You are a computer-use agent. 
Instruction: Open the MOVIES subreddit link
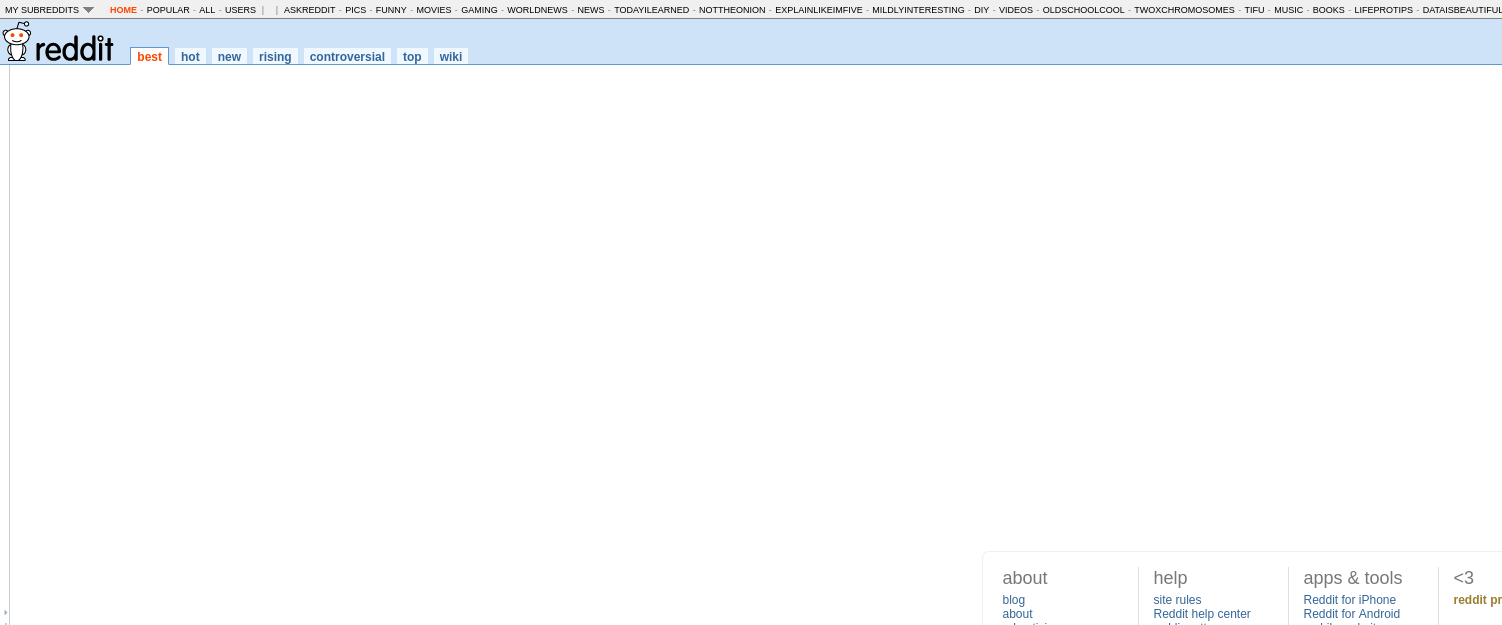pyautogui.click(x=434, y=10)
